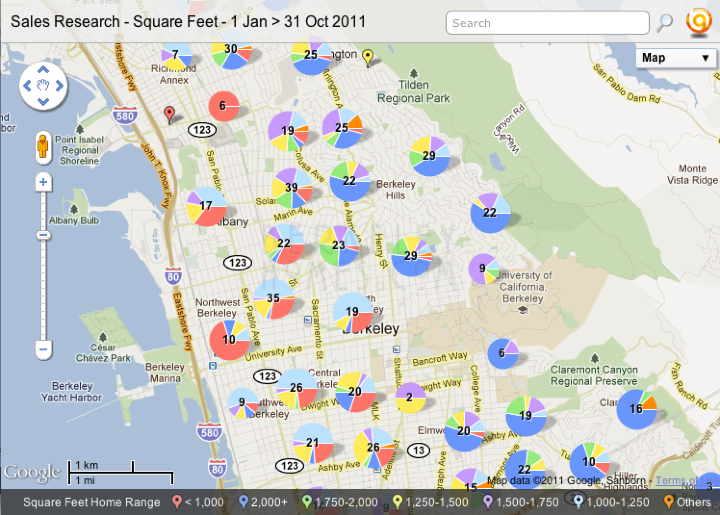720x515 pixels.
Task: Select the pie cluster labeled 30
Action: [x=232, y=50]
